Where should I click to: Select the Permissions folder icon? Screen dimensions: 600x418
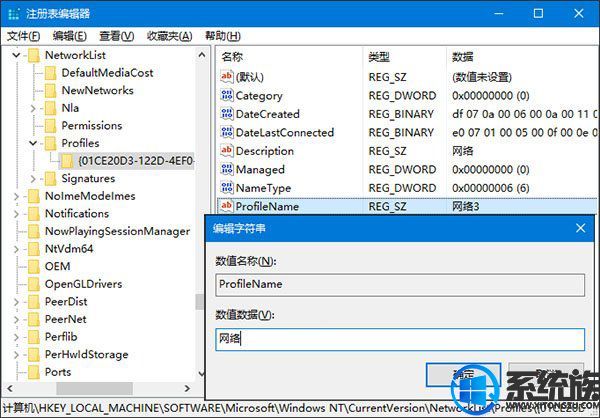pyautogui.click(x=51, y=126)
